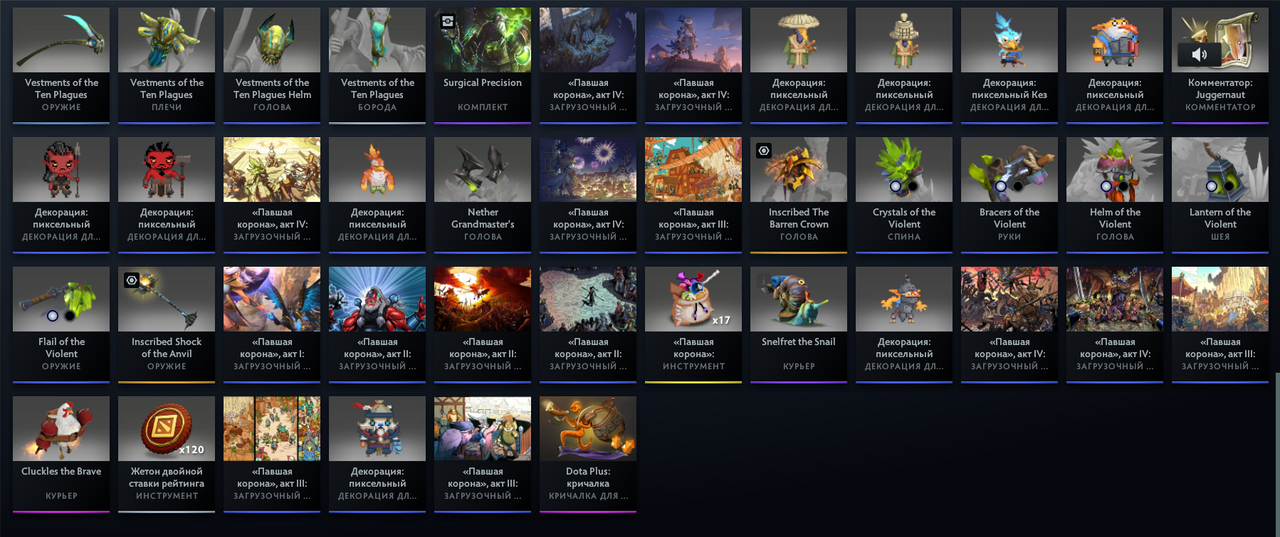Select the x120 double rating token
The image size is (1280, 537).
[166, 454]
